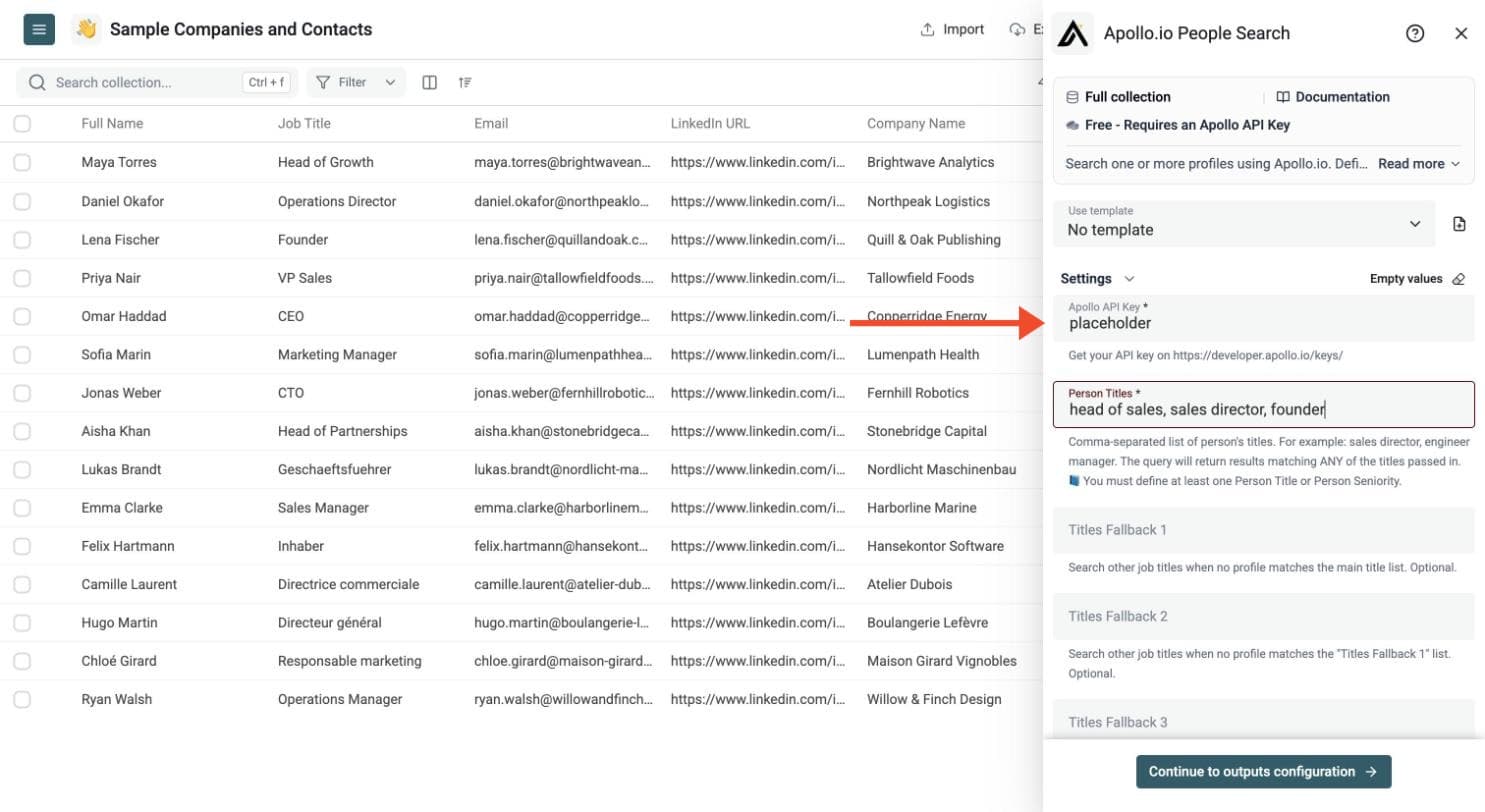Open the Use template dropdown

[1245, 224]
